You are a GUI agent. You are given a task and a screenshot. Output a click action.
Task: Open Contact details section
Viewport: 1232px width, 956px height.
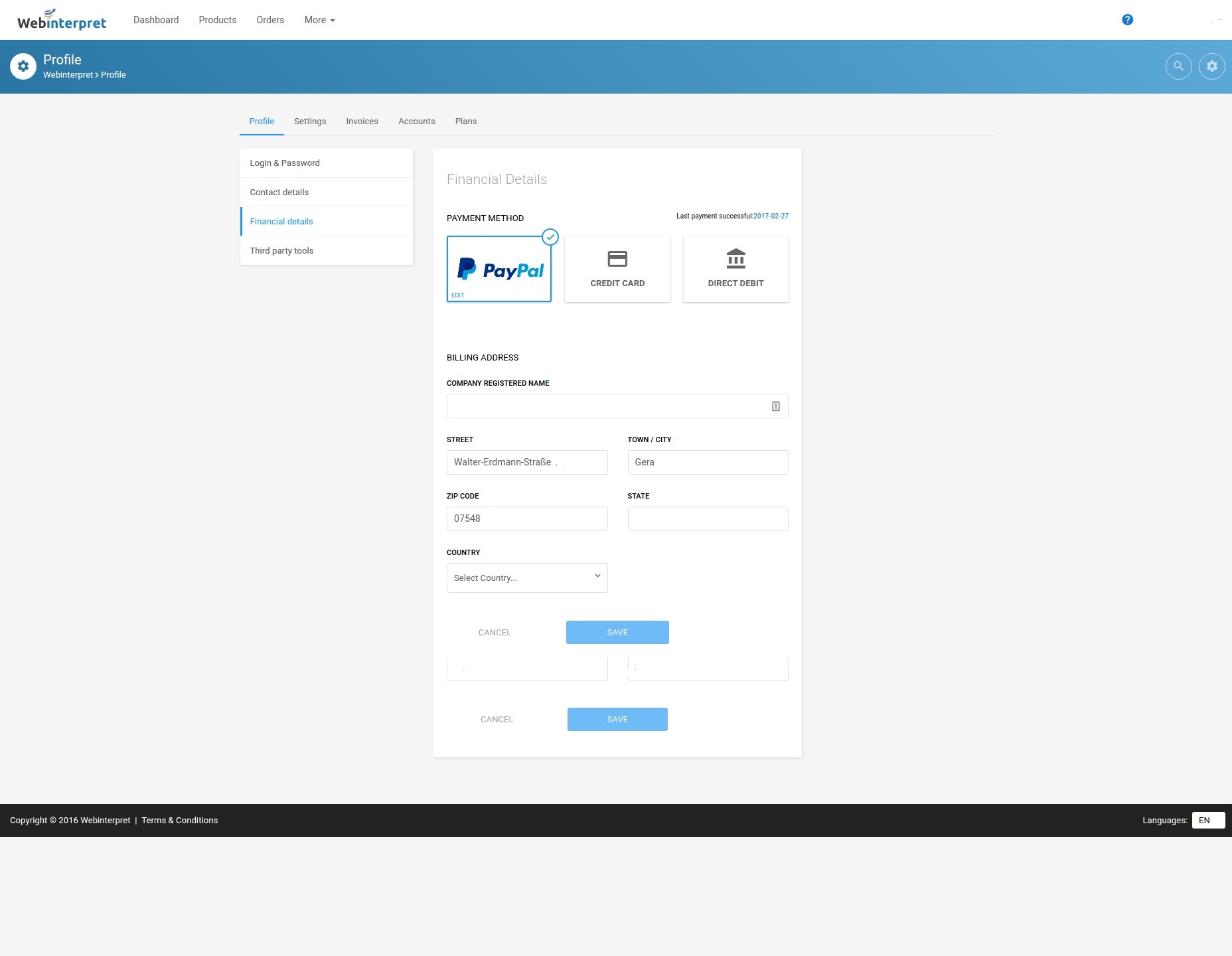click(327, 193)
